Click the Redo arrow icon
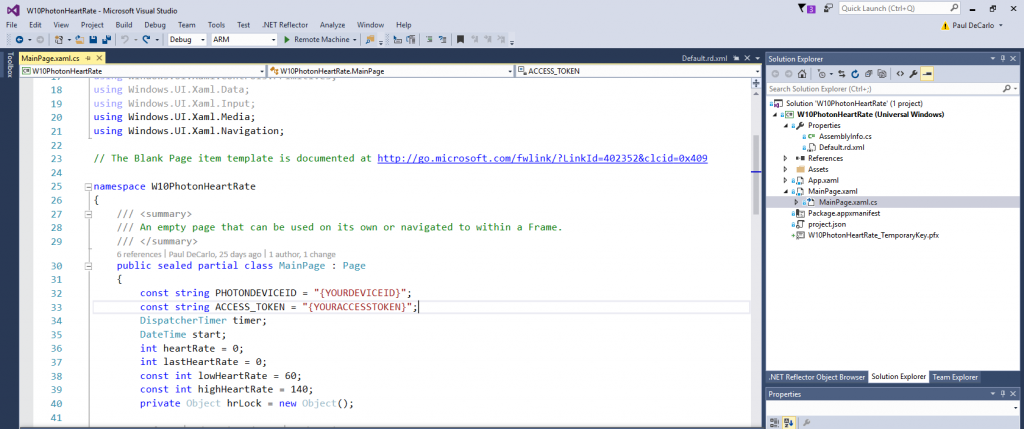 pos(146,39)
